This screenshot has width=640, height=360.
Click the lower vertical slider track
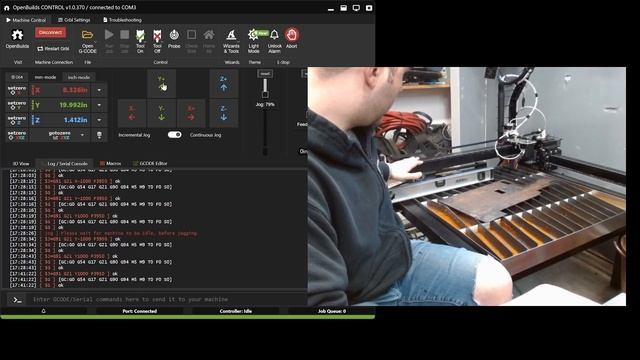coord(265,131)
